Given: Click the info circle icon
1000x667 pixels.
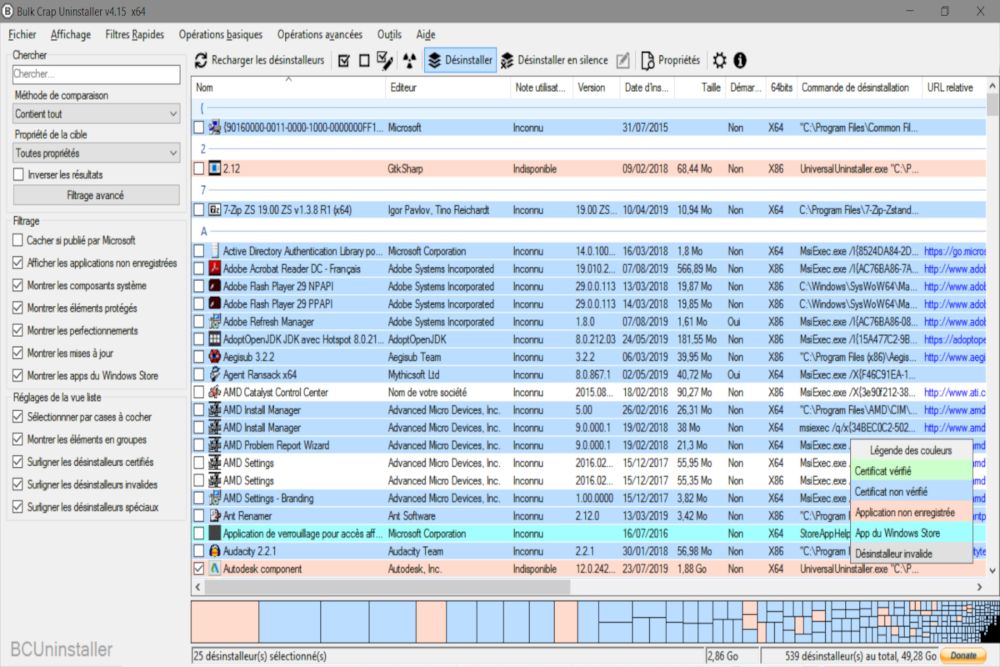Looking at the screenshot, I should pos(740,61).
